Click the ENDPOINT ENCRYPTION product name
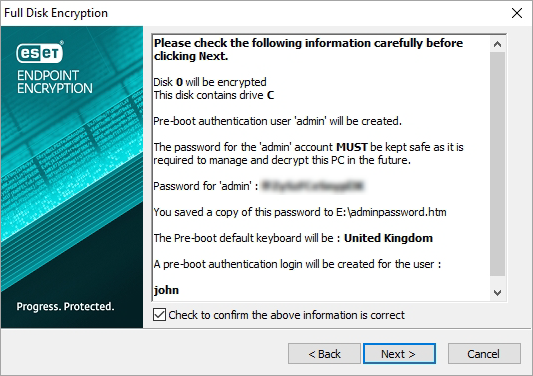Viewport: 533px width, 376px height. 55,82
